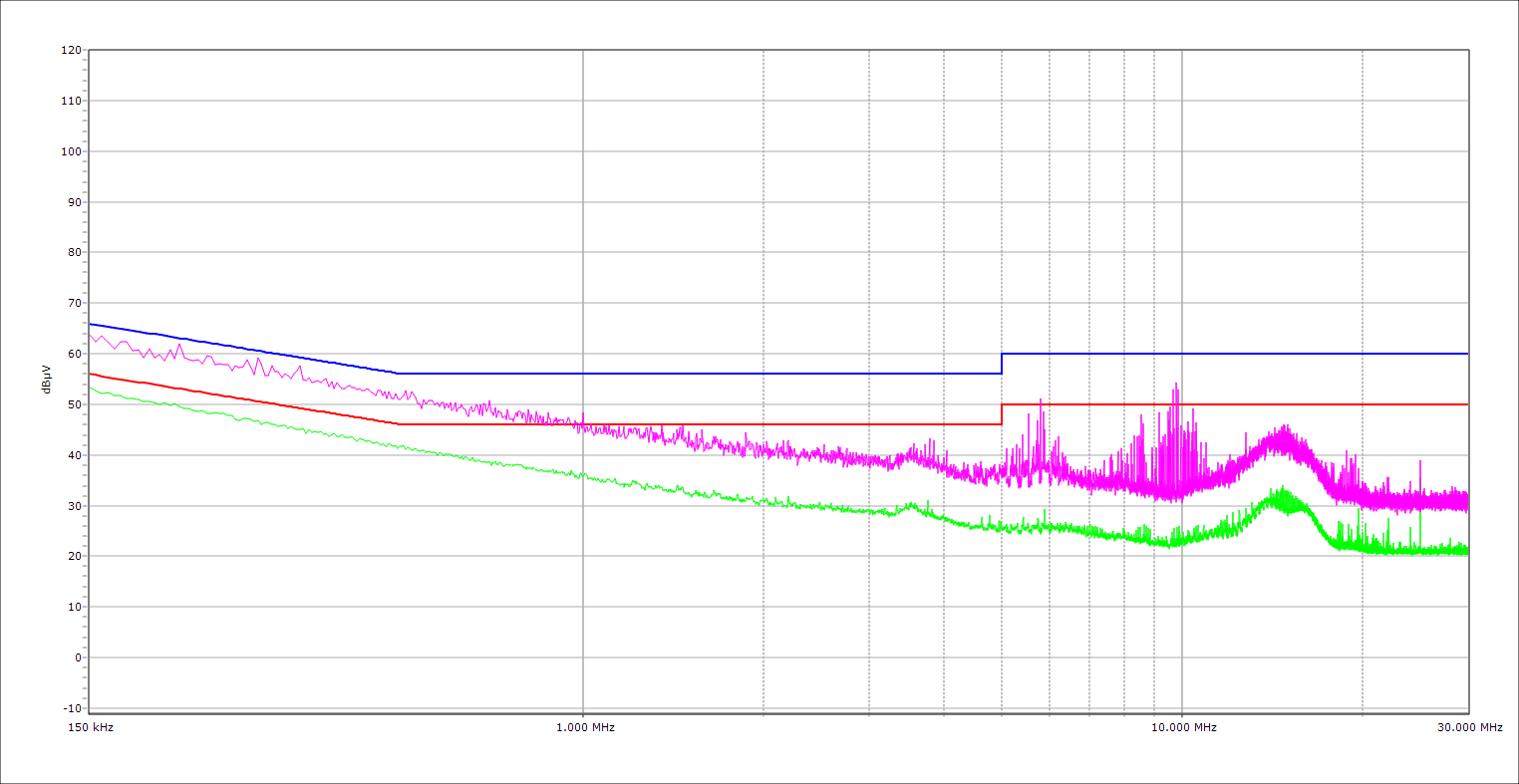Click the 1.000 MHz frequency axis label
The height and width of the screenshot is (784, 1519).
pyautogui.click(x=584, y=727)
